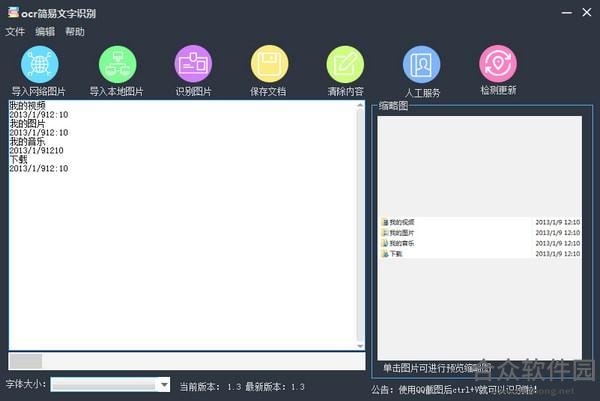This screenshot has width=600, height=401.
Task: Click 下载 row in thumbnail preview
Action: click(x=481, y=254)
